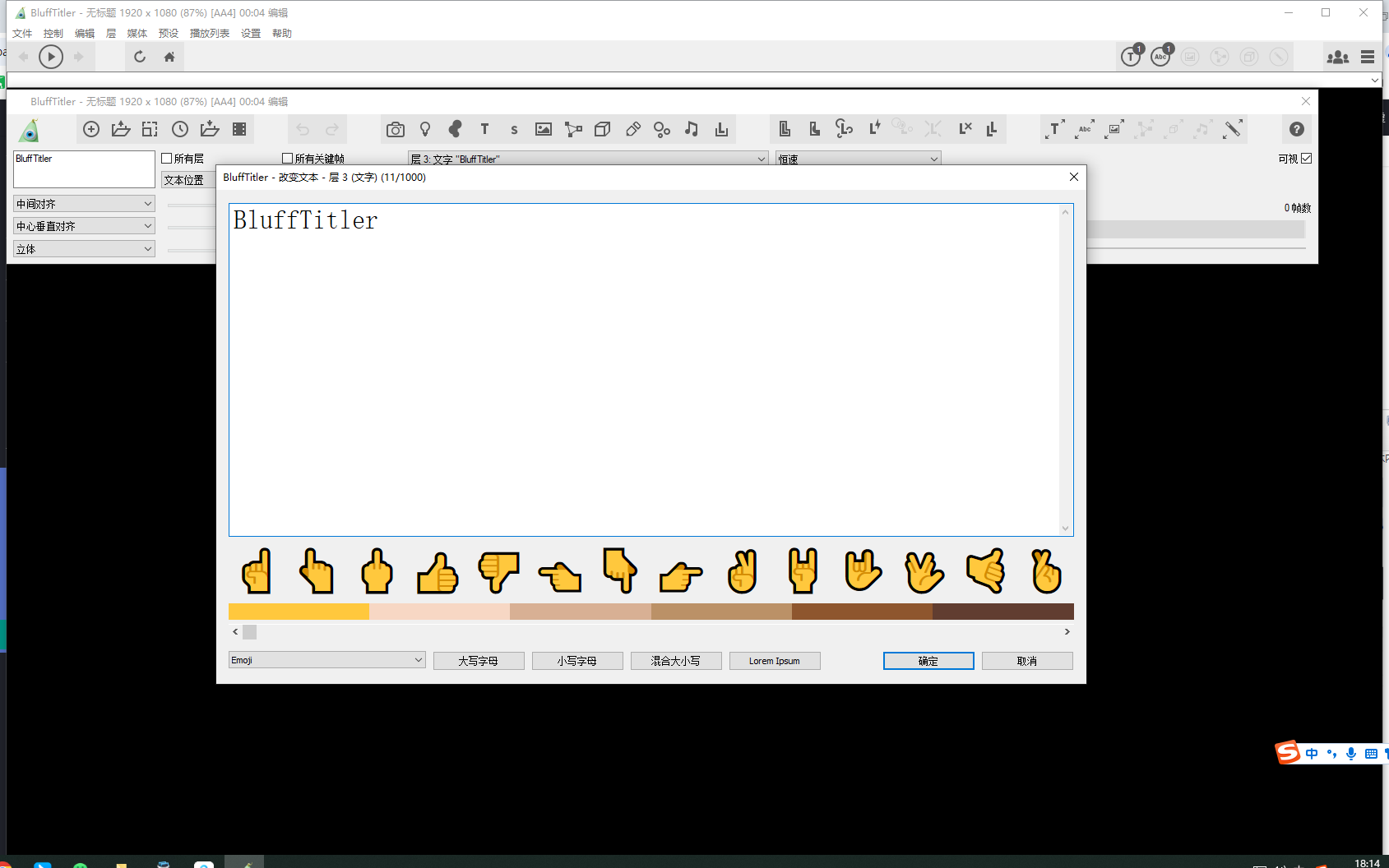Select the crossed fingers emoji
The image size is (1389, 868).
tap(1046, 571)
